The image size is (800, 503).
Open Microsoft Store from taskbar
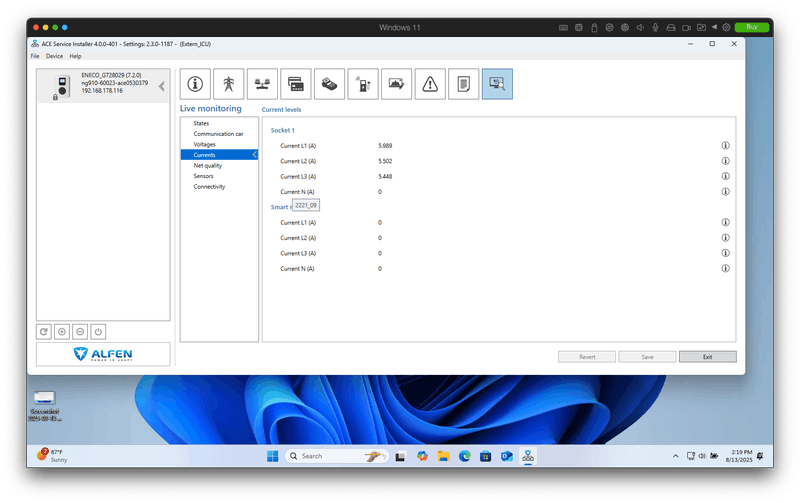coord(485,456)
